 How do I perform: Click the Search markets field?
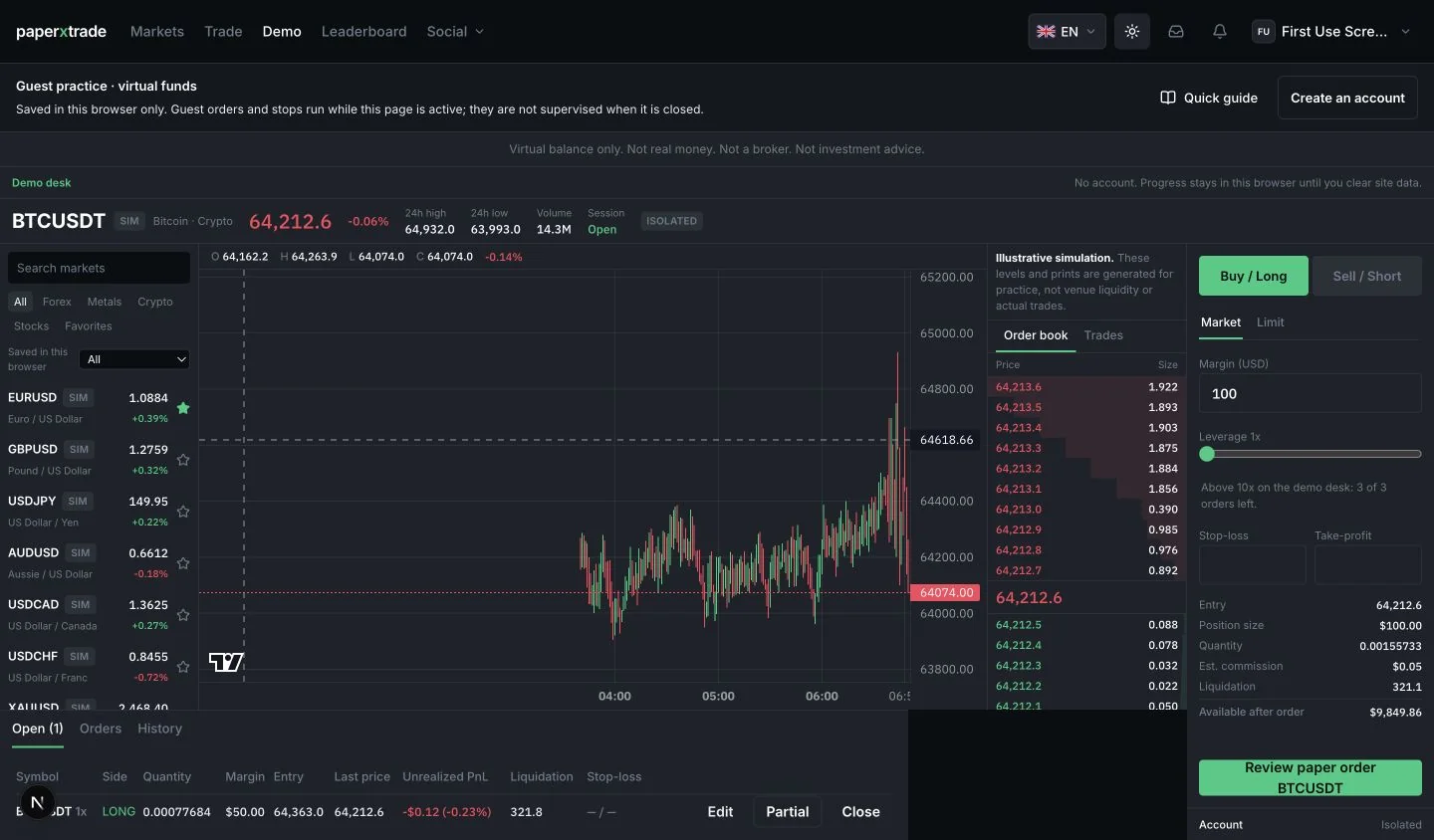pos(99,268)
